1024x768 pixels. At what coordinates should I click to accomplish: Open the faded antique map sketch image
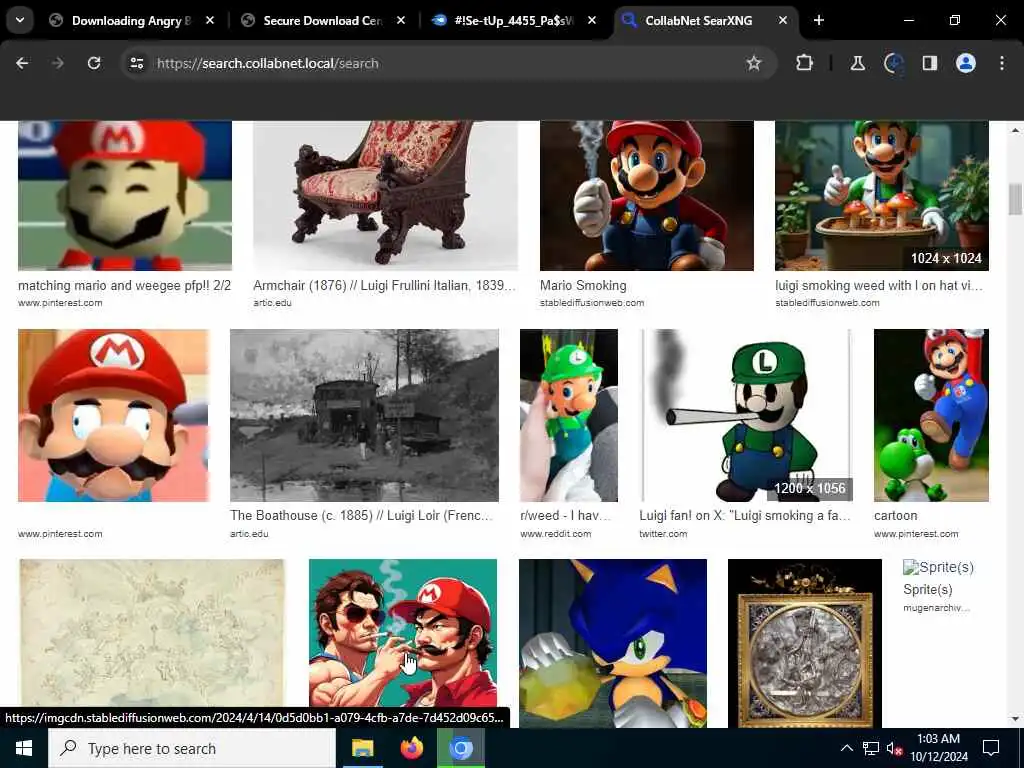click(x=152, y=632)
